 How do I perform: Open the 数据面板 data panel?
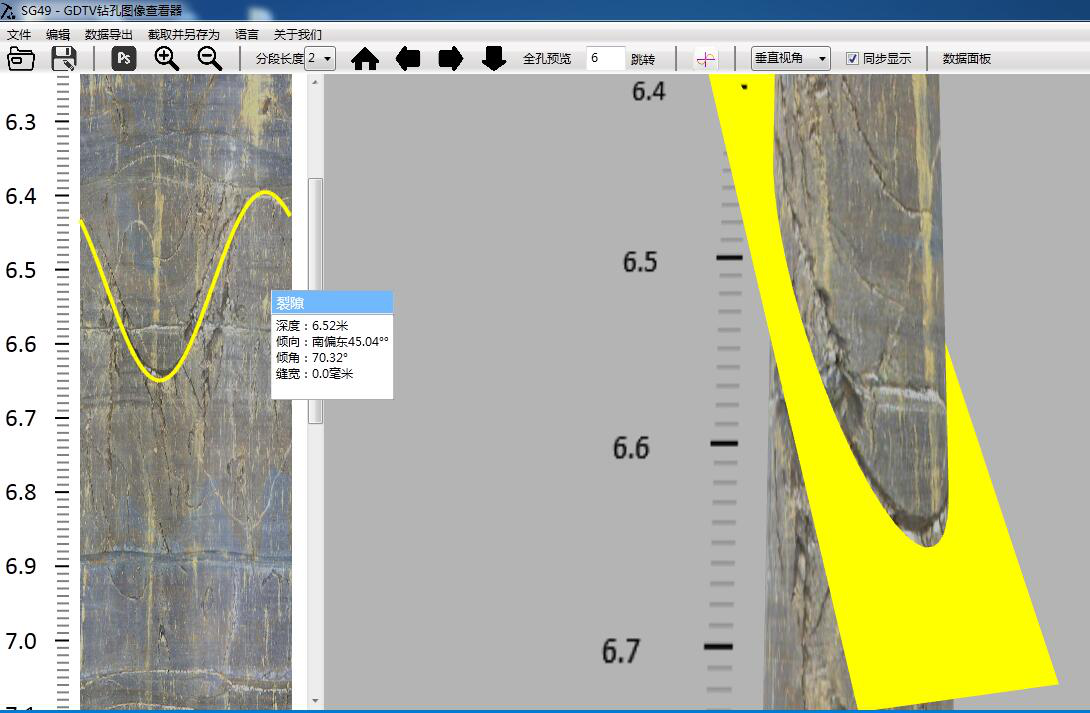tap(967, 58)
